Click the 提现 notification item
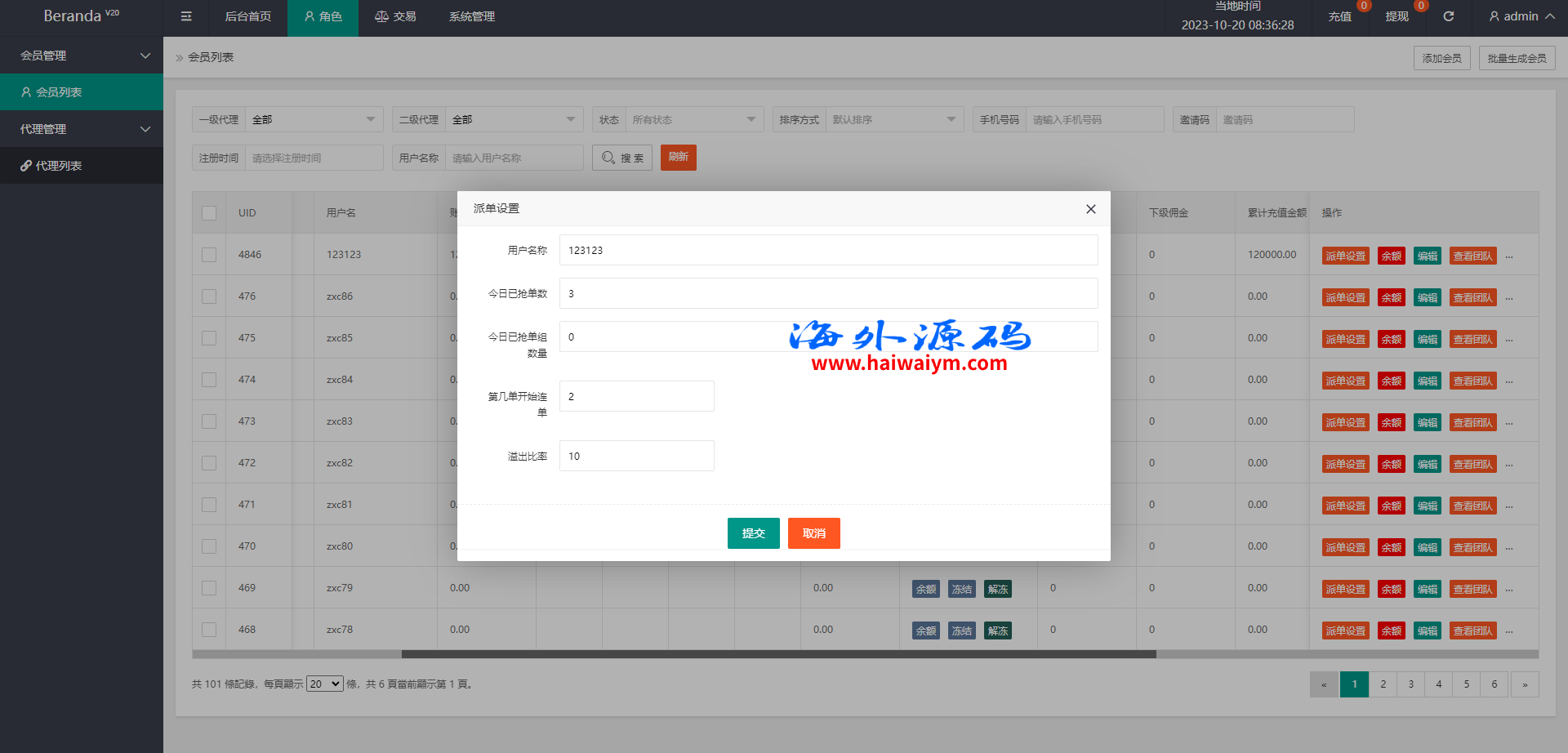Image resolution: width=1568 pixels, height=753 pixels. click(x=1396, y=16)
